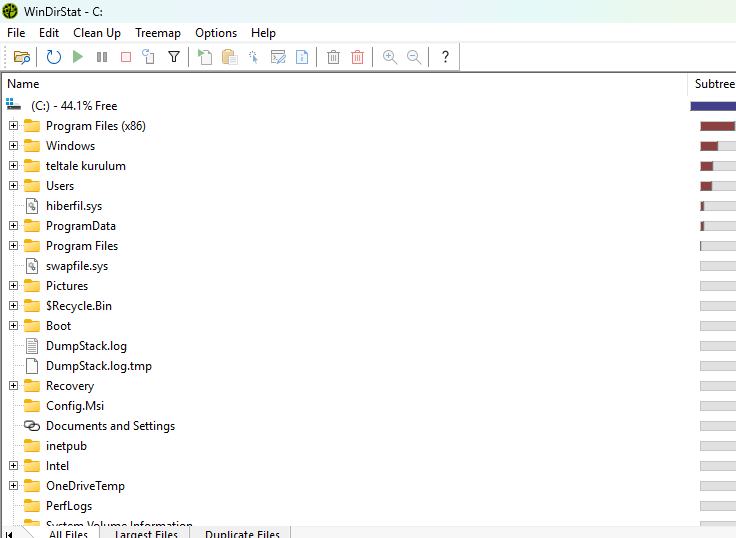Stop the scan with red square icon
The width and height of the screenshot is (736, 538).
[x=126, y=57]
